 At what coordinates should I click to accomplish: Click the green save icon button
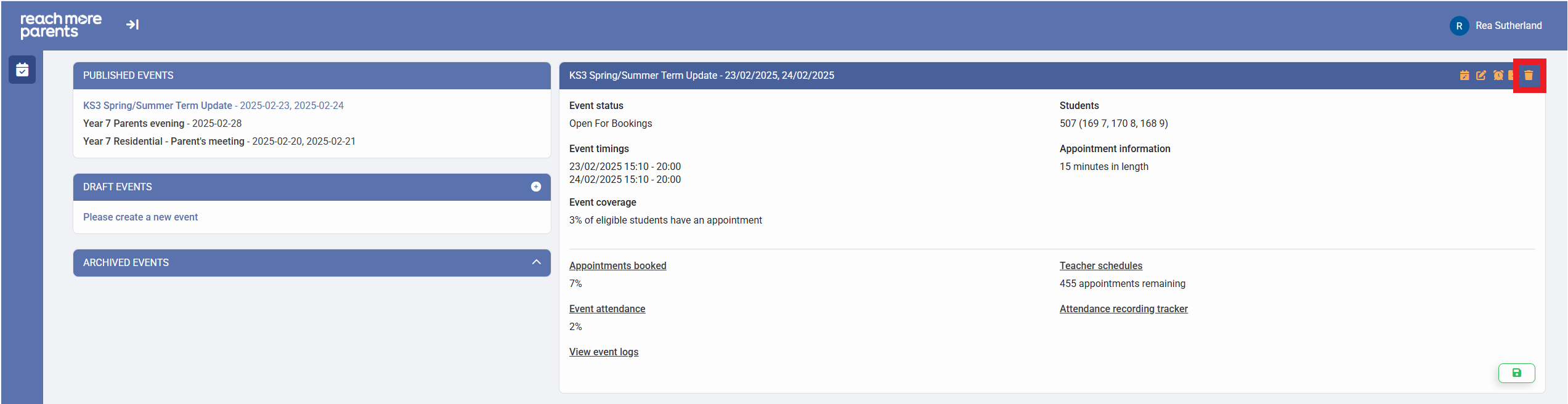click(x=1516, y=373)
